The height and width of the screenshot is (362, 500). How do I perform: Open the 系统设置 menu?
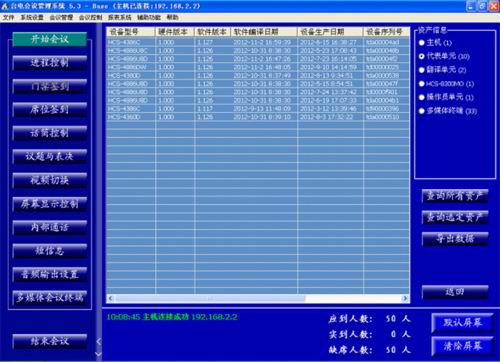(x=32, y=17)
